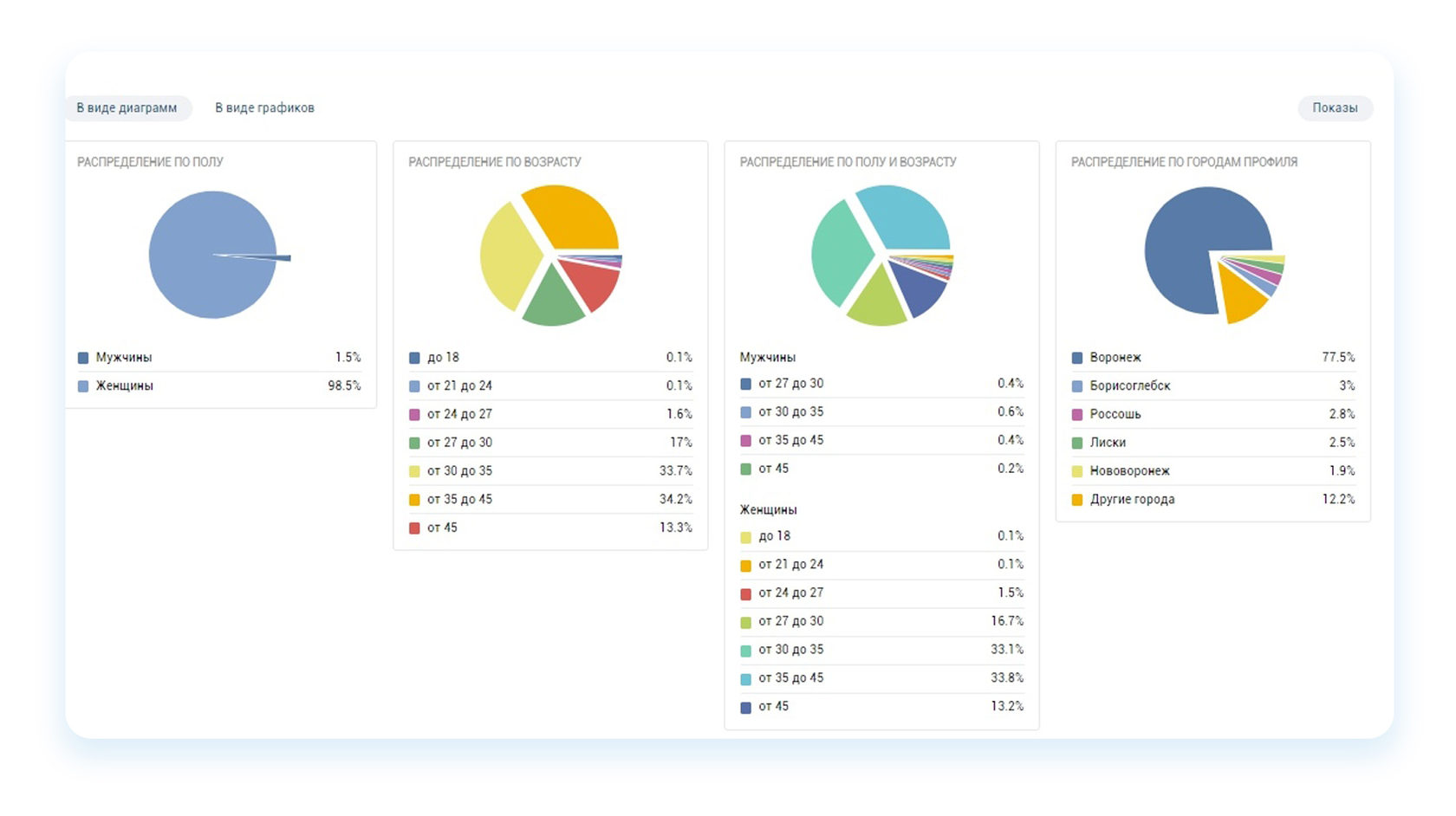Click the gender distribution pie chart
The height and width of the screenshot is (816, 1456).
coord(218,255)
